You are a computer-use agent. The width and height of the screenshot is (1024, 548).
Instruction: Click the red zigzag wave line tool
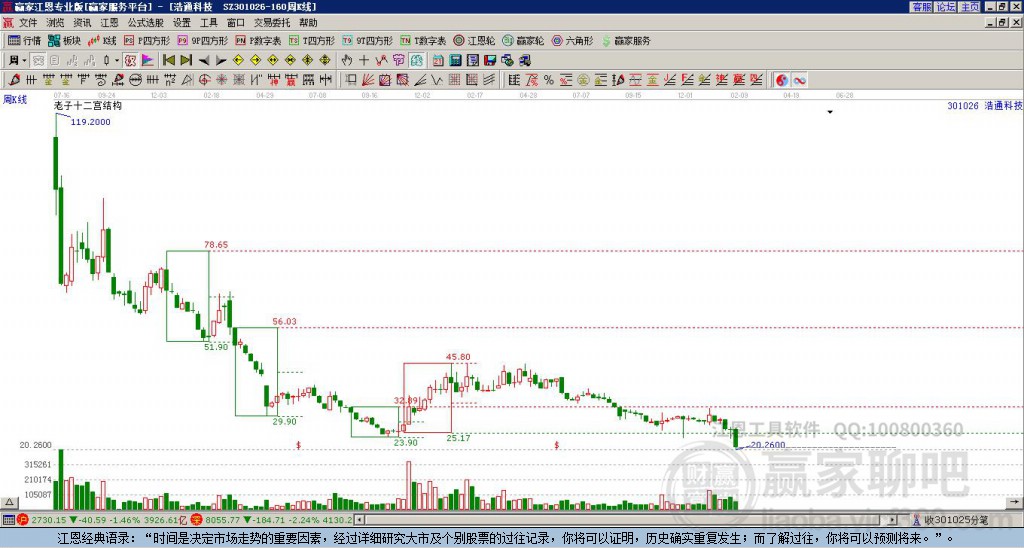pos(381,61)
